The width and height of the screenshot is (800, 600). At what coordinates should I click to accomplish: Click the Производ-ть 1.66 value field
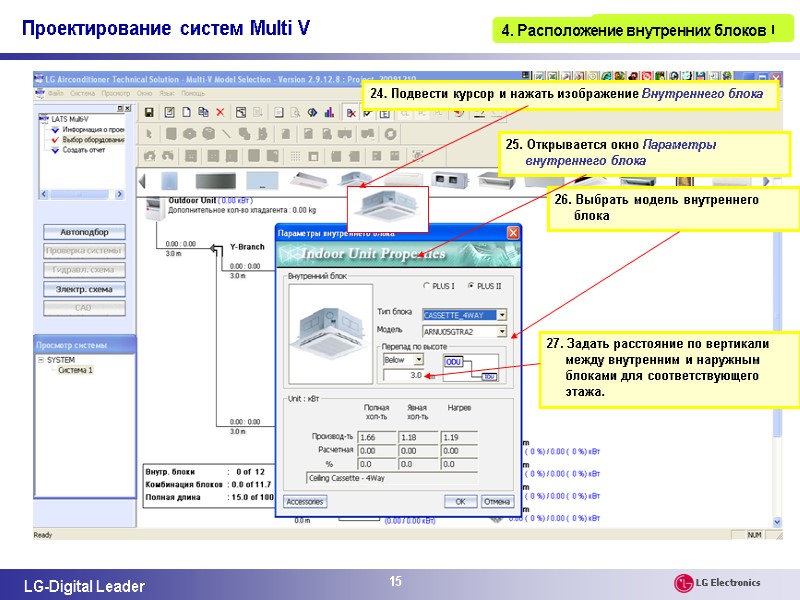[377, 437]
